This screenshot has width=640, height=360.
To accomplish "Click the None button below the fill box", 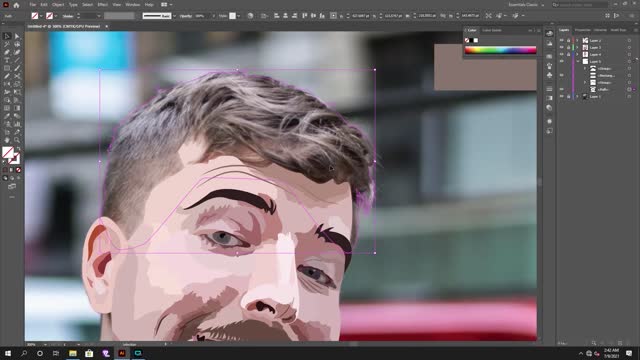I will 18,170.
